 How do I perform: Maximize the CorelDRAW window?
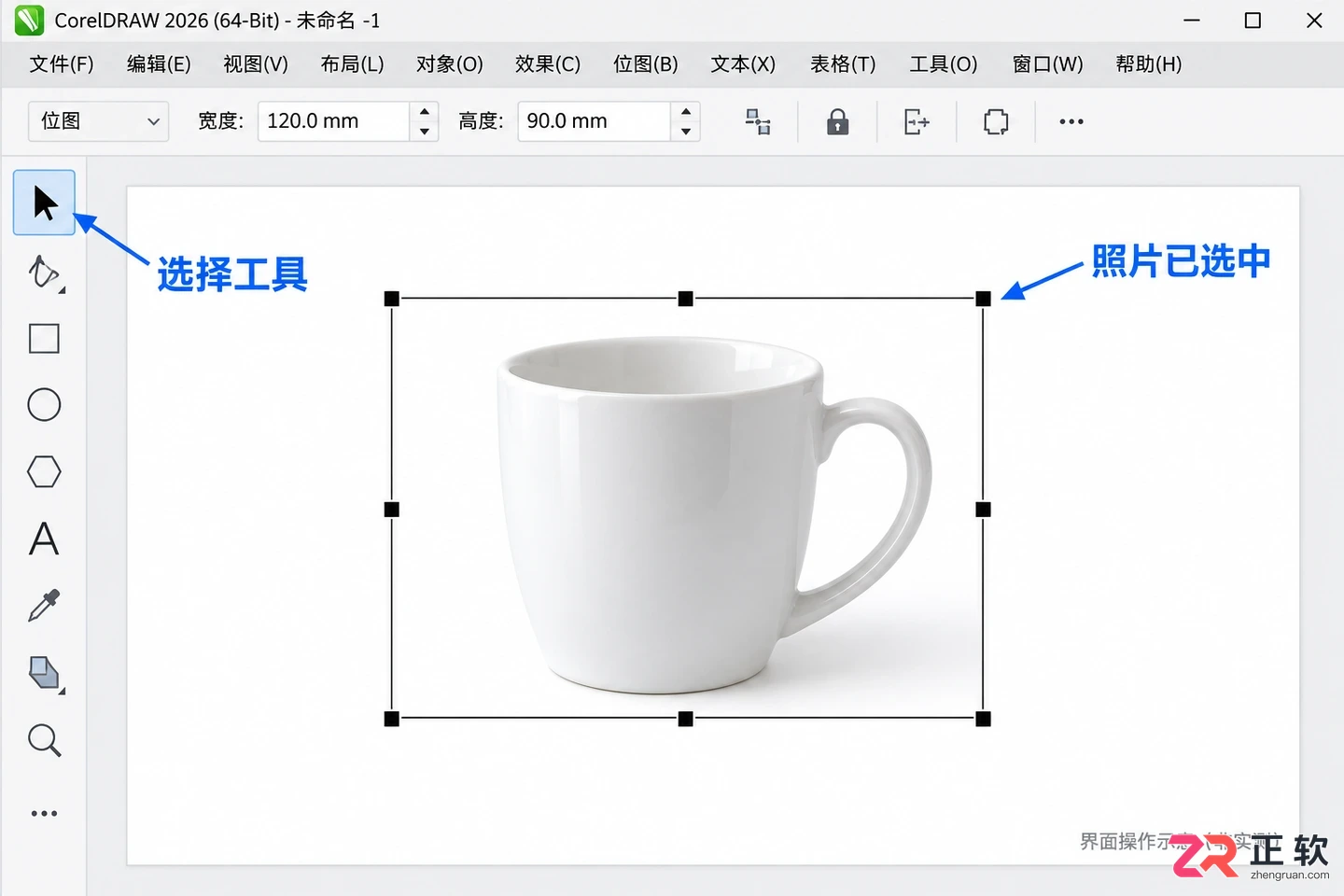[x=1253, y=21]
